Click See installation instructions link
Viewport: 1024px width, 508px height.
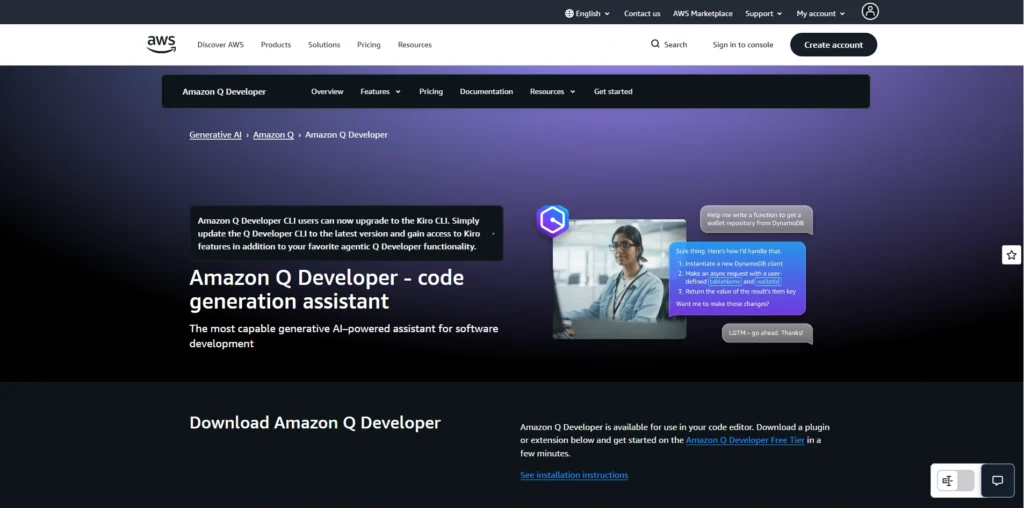(x=574, y=475)
